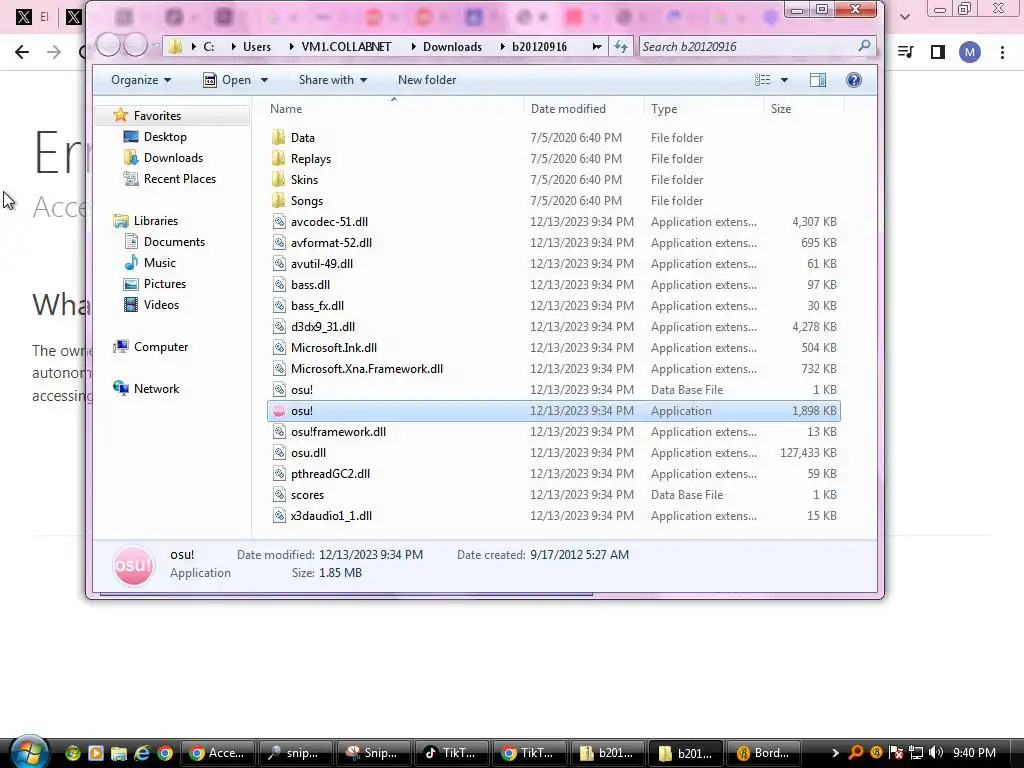This screenshot has height=768, width=1024.
Task: Switch to Snip... taskbar window
Action: click(373, 753)
